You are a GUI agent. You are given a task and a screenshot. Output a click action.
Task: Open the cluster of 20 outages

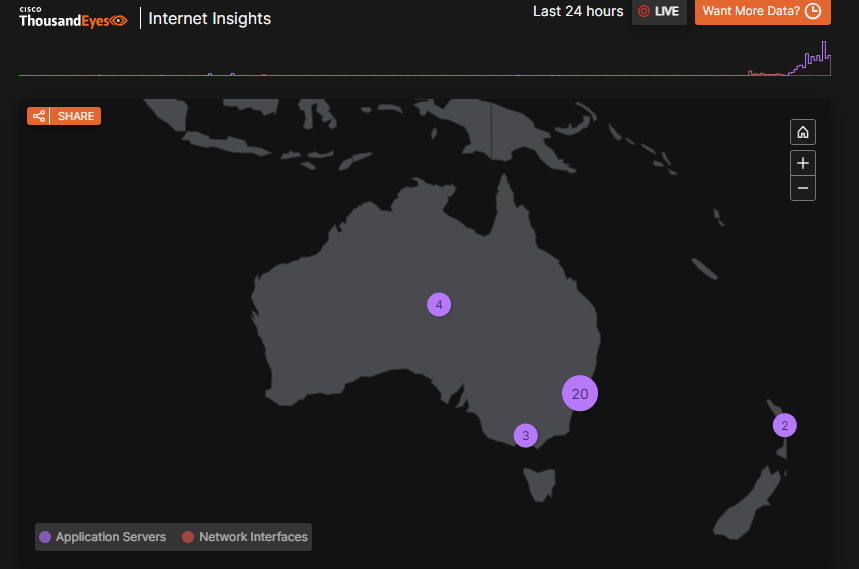point(579,393)
